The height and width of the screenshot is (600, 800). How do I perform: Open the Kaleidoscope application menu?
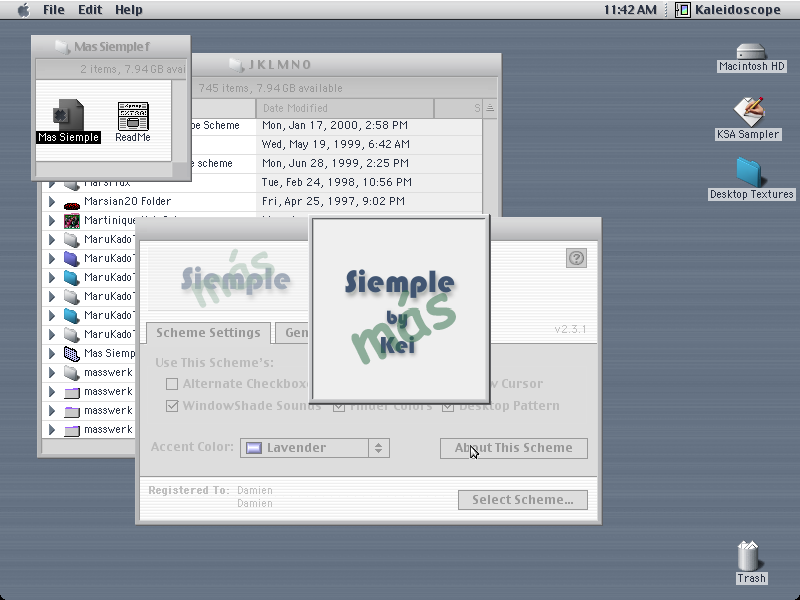point(728,10)
